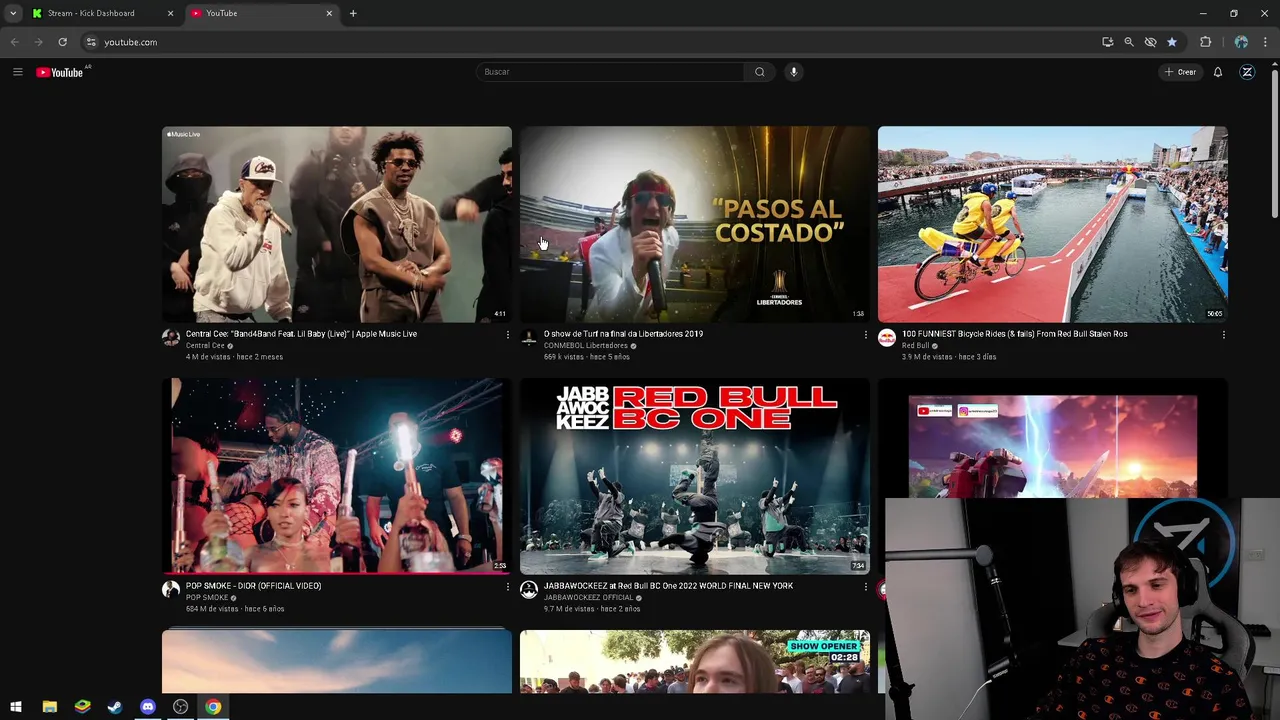1280x720 pixels.
Task: Open BlueStacks from the taskbar
Action: point(82,707)
